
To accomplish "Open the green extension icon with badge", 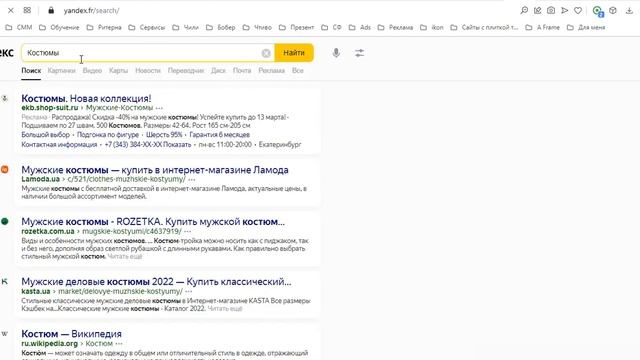I will pyautogui.click(x=598, y=11).
